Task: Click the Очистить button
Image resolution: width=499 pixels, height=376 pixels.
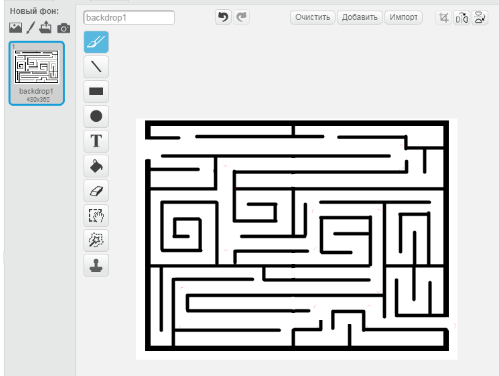Action: (313, 17)
